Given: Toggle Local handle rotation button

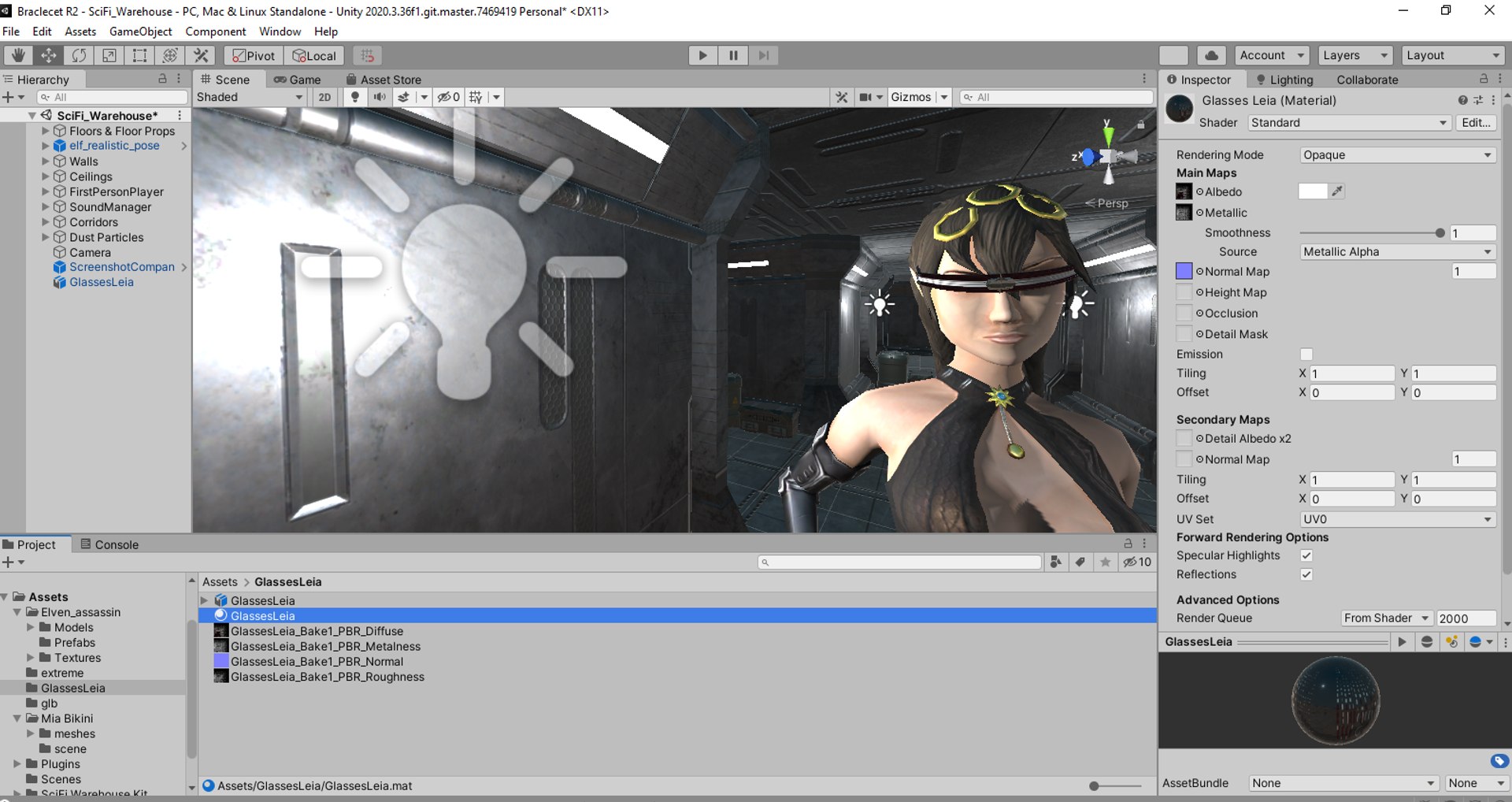Looking at the screenshot, I should click(x=314, y=55).
